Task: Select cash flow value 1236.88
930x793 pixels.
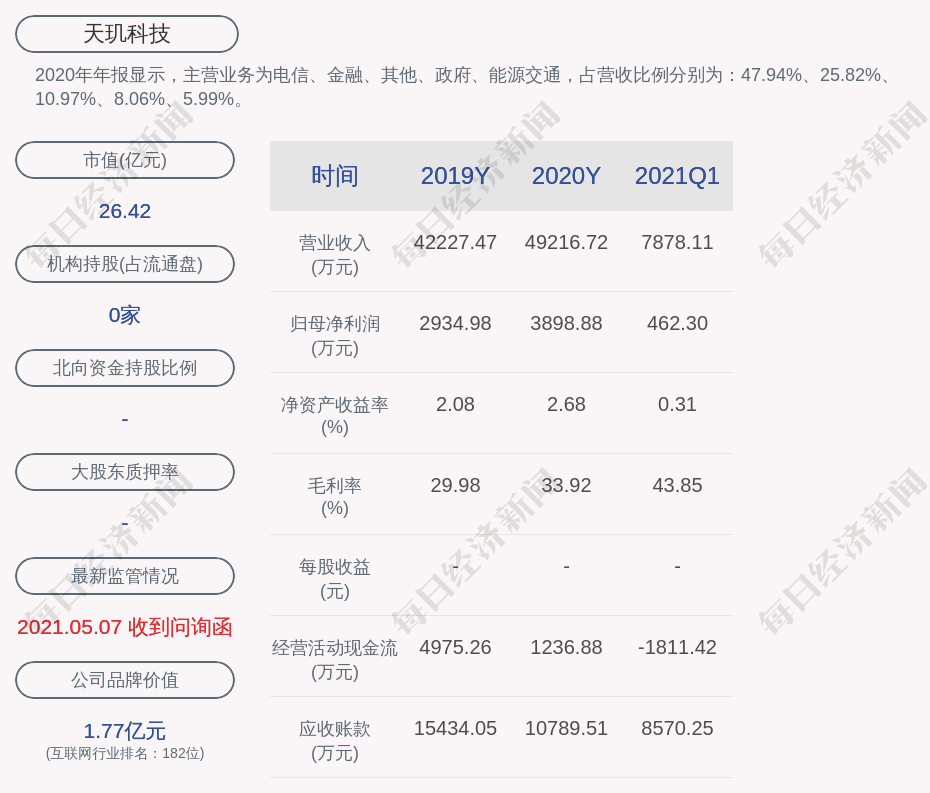Action: (x=566, y=647)
